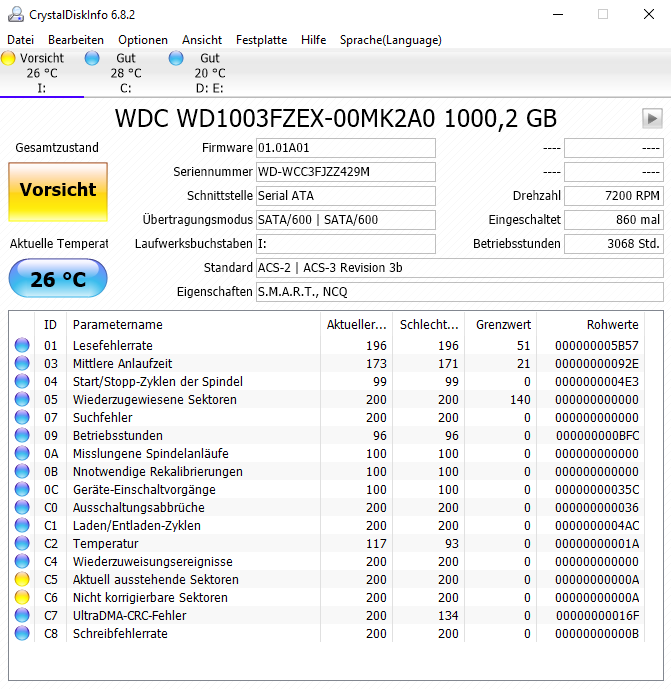
Task: Click Grenzwert value 140
Action: pos(520,400)
